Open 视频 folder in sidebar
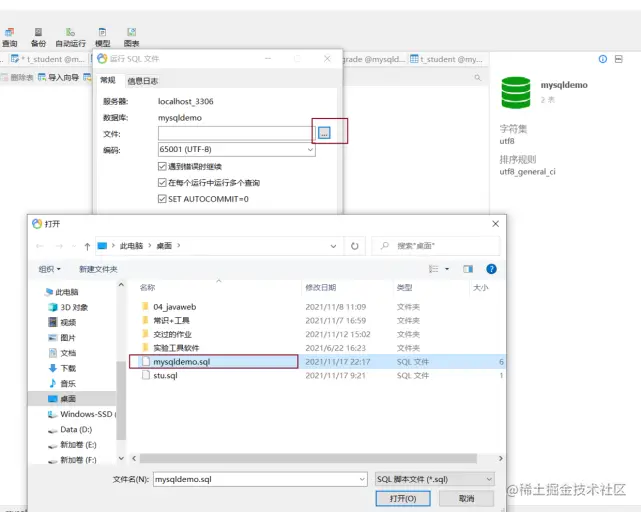 (62, 322)
